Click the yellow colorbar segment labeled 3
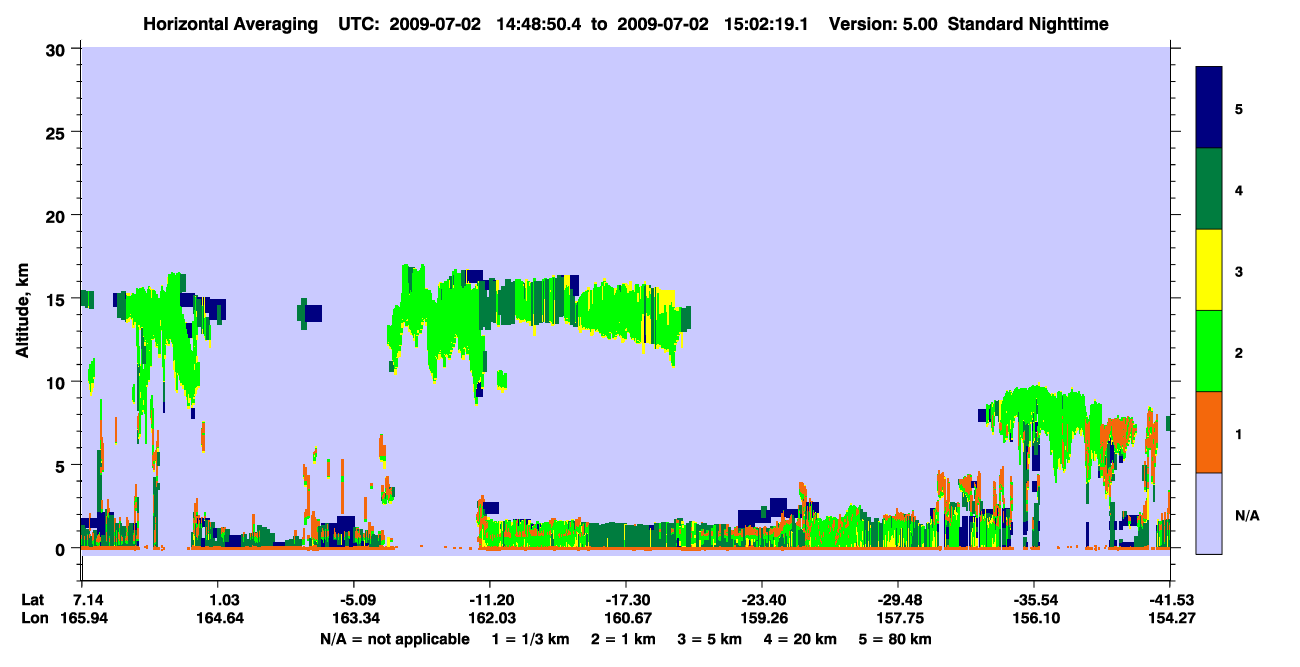This screenshot has width=1300, height=667. [1210, 270]
